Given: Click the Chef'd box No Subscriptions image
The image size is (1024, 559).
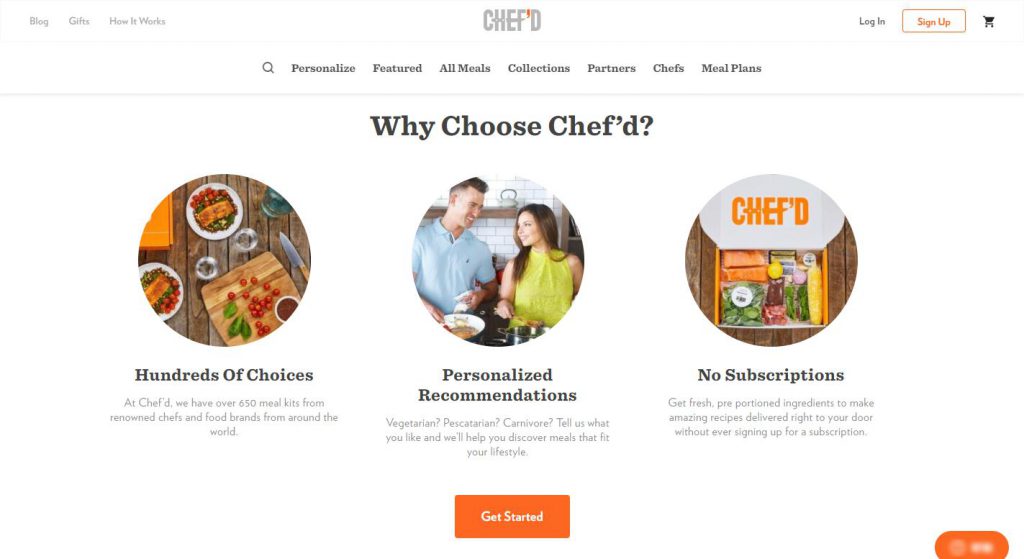Looking at the screenshot, I should tap(771, 260).
